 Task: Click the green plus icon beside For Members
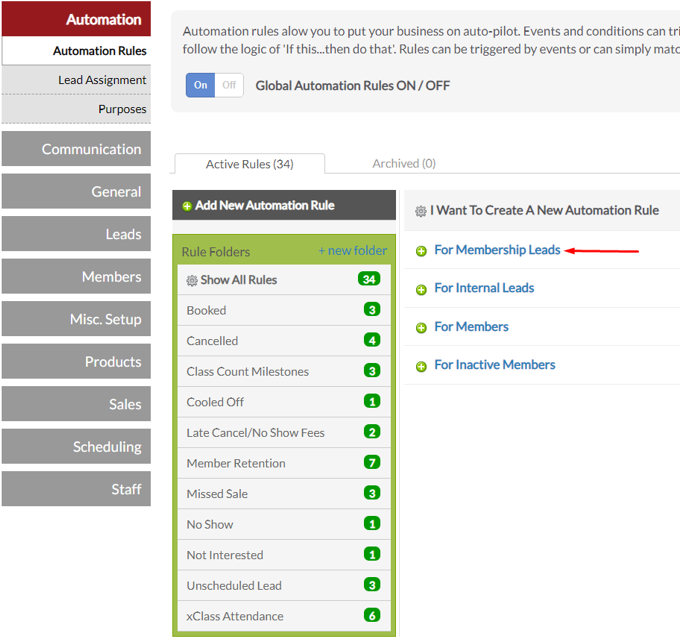[421, 328]
